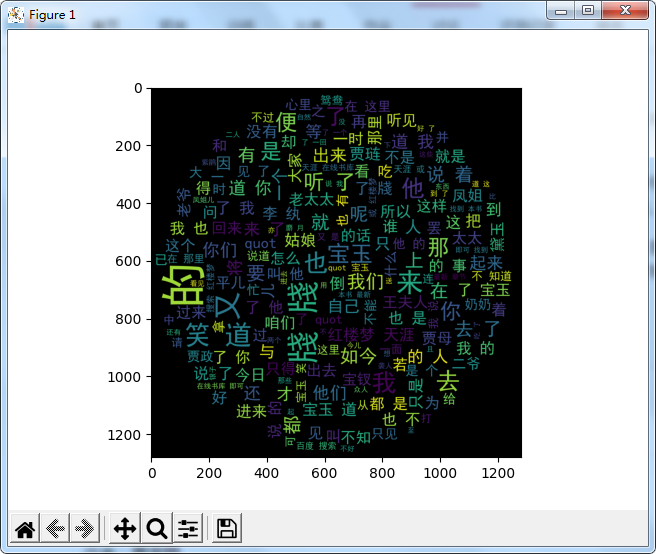The width and height of the screenshot is (656, 554).
Task: Click the y-axis tick label 1000
Action: [x=125, y=377]
